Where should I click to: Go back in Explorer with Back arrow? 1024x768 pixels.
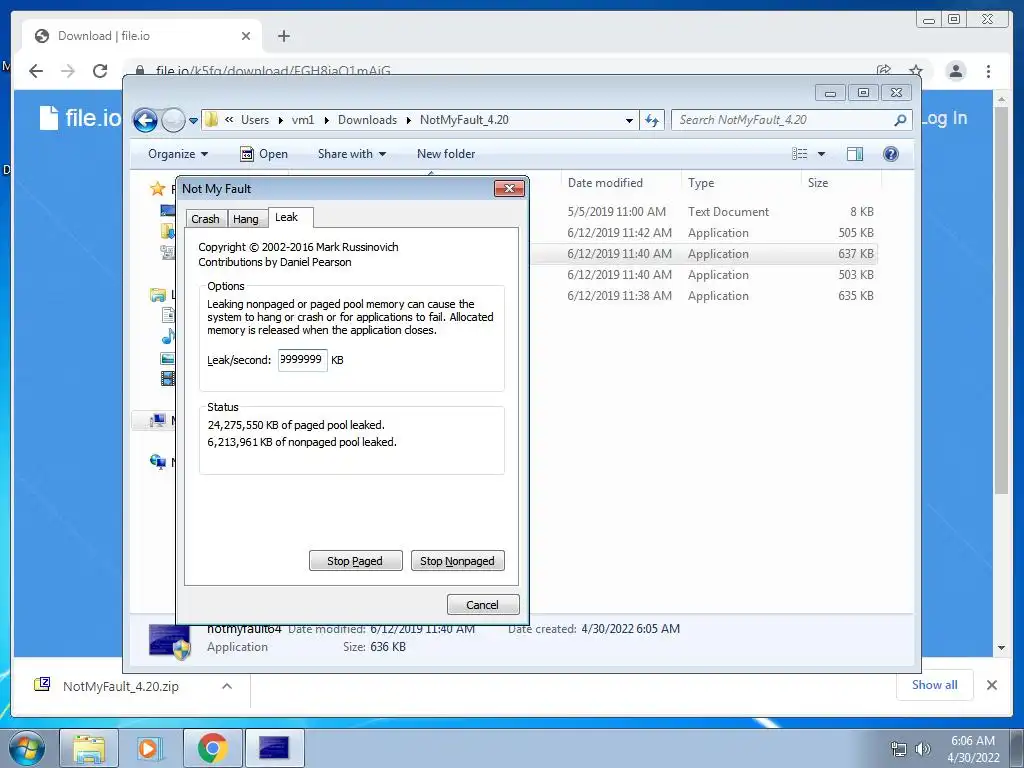(145, 120)
